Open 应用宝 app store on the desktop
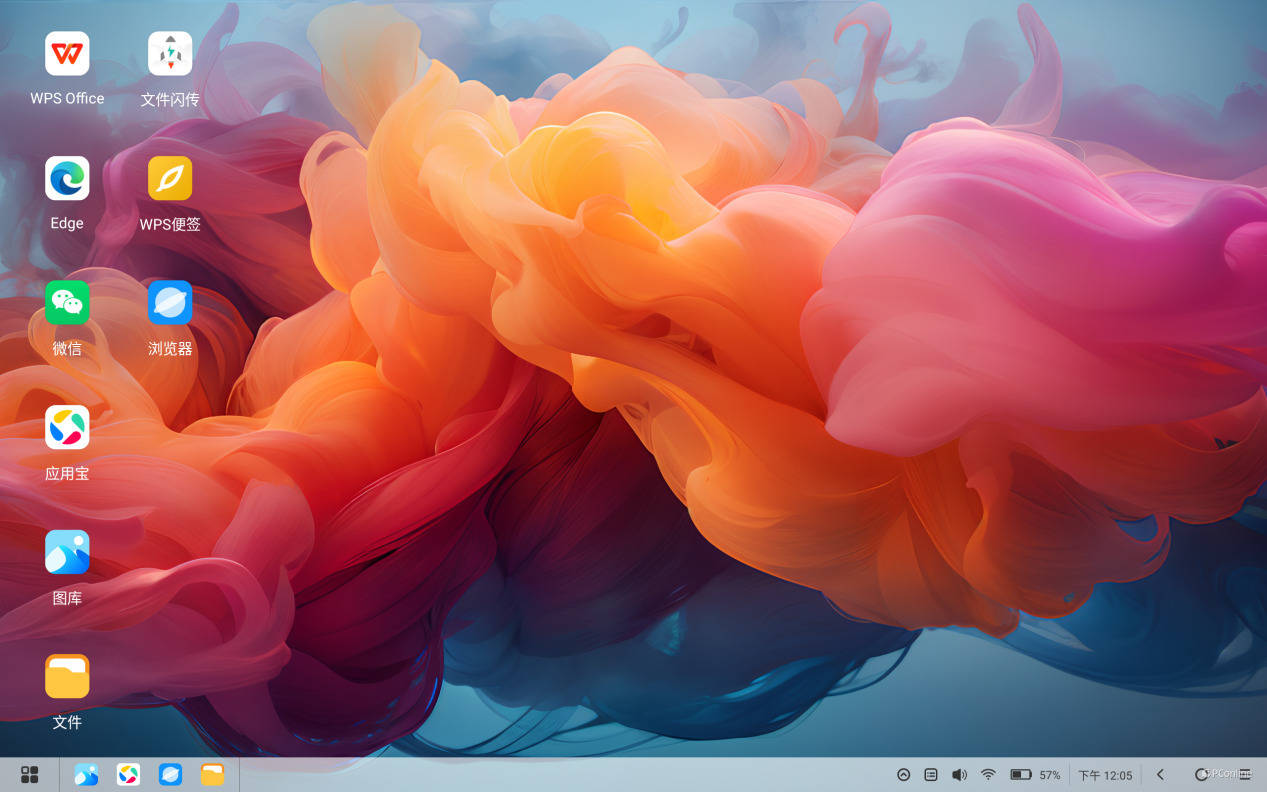This screenshot has height=792, width=1267. pos(67,428)
